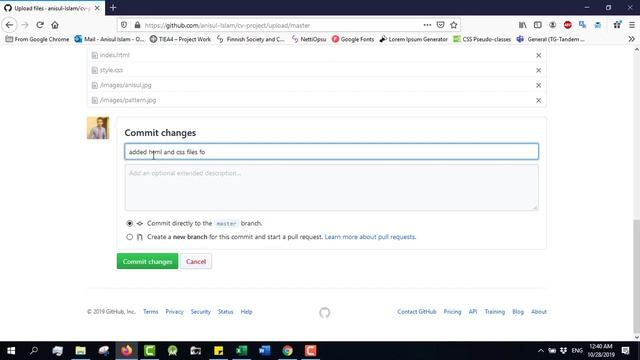Image resolution: width=640 pixels, height=360 pixels.
Task: Remove /images/pattern.jpg from the upload list
Action: click(538, 100)
